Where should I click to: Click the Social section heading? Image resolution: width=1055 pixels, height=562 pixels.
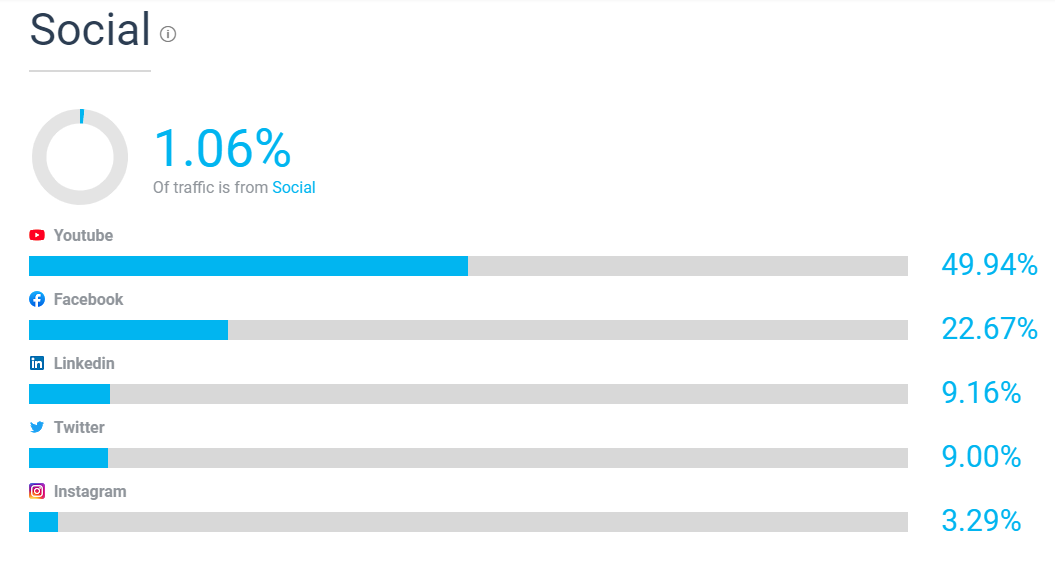(89, 30)
